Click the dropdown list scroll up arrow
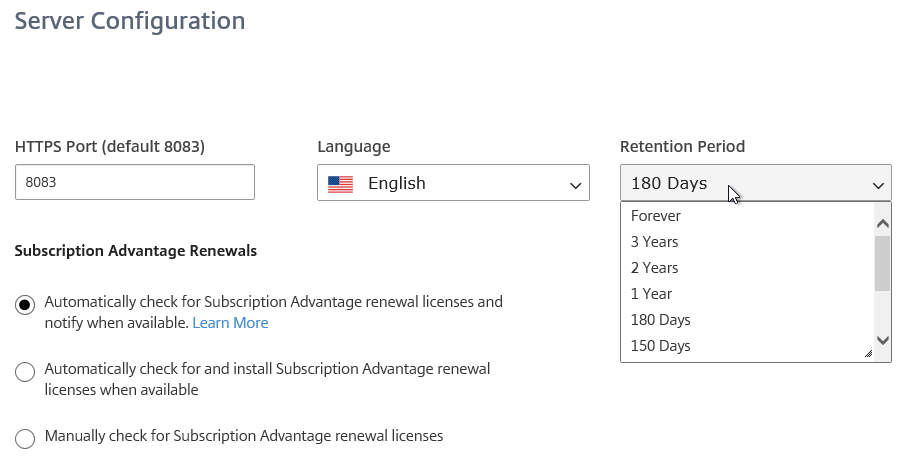The height and width of the screenshot is (459, 901). click(883, 223)
